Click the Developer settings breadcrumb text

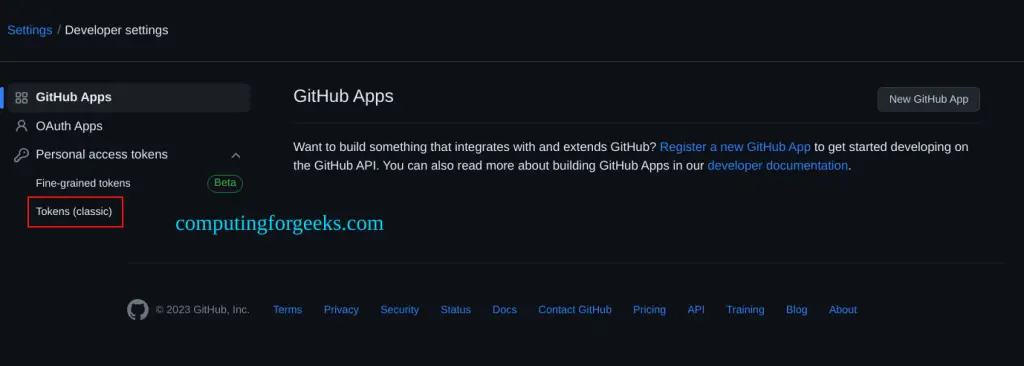[x=116, y=30]
